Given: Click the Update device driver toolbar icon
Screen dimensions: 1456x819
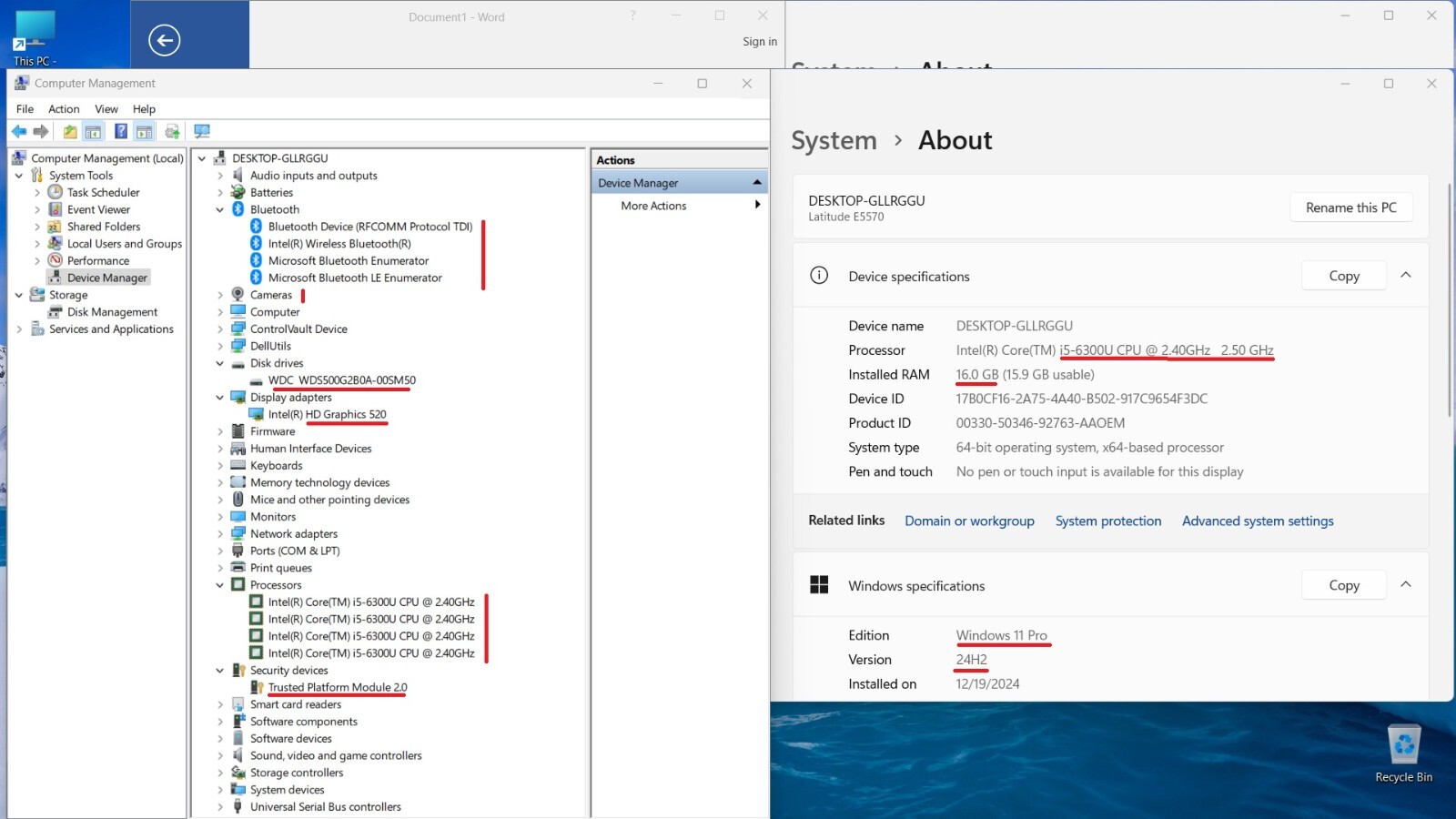Looking at the screenshot, I should click(x=172, y=132).
